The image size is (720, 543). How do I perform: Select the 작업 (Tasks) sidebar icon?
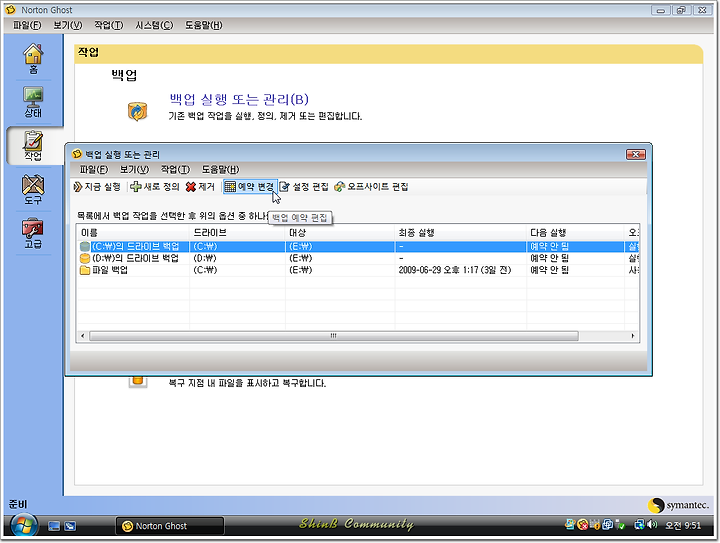click(x=33, y=145)
